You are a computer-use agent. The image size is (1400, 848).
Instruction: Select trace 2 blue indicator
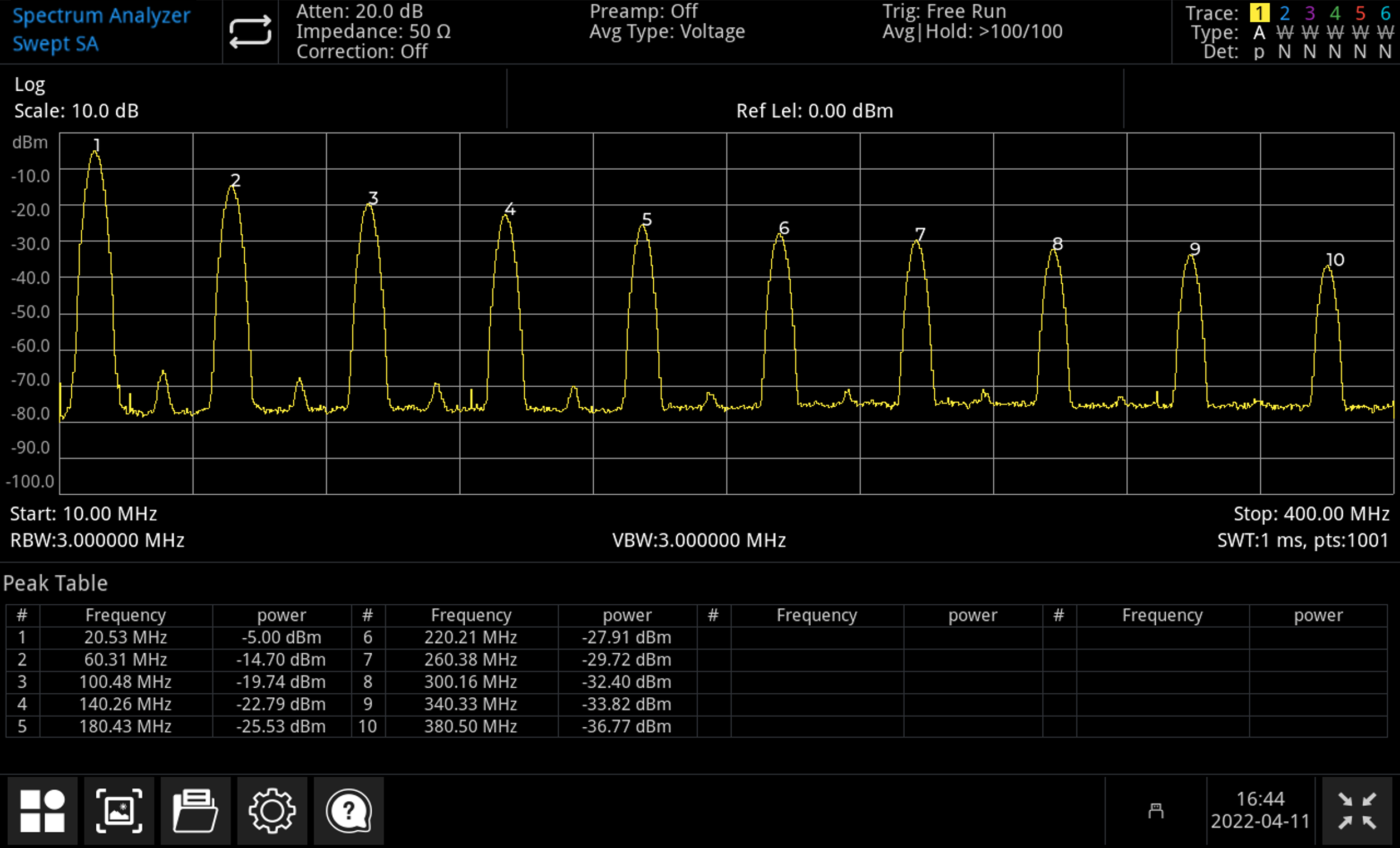[x=1285, y=12]
